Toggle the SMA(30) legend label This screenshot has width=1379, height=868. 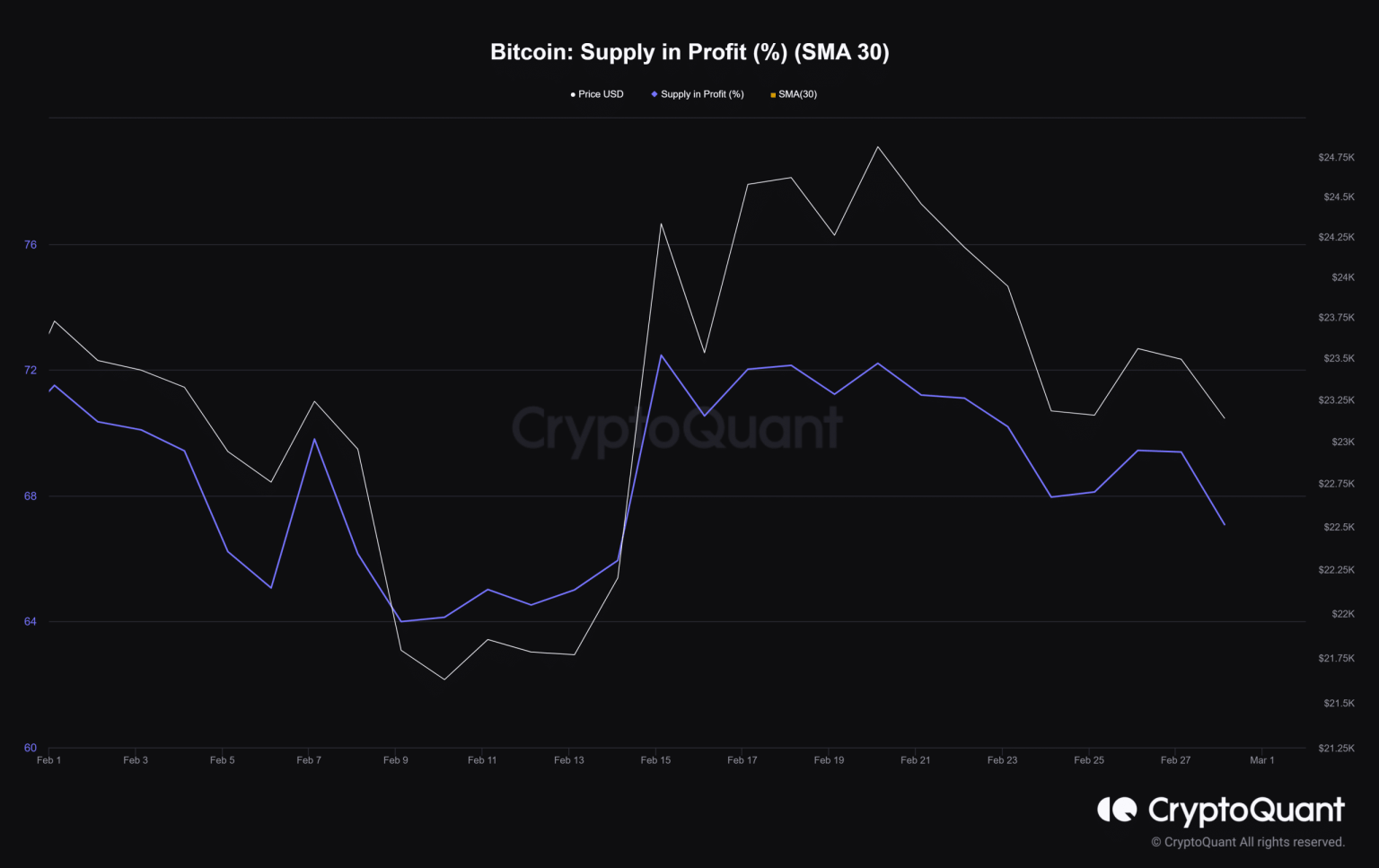point(797,94)
